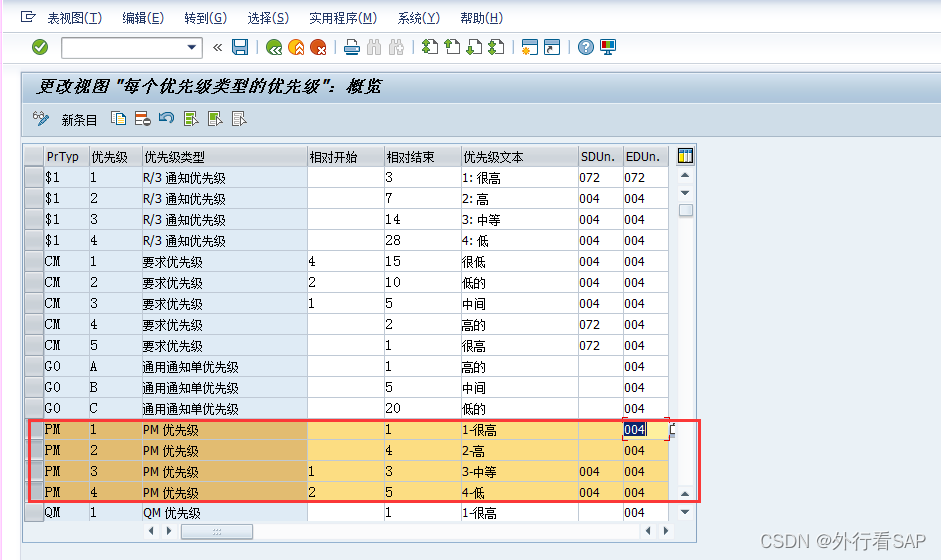Click scroll down arrow below the up arrow
Screen dimensions: 941x560
tap(685, 193)
